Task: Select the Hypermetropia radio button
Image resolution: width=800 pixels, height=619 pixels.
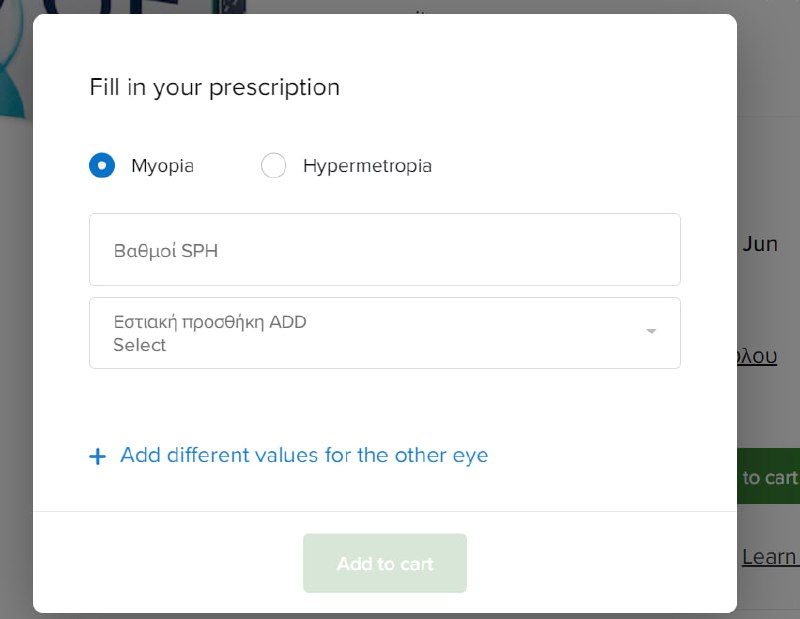Action: [273, 166]
